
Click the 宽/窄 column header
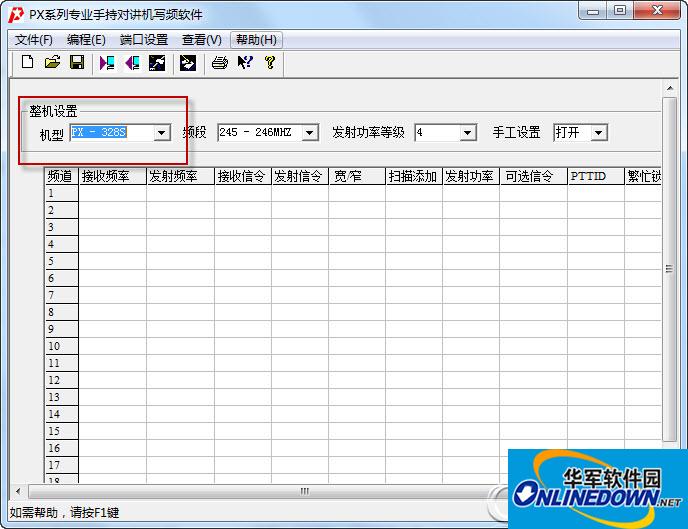point(357,176)
